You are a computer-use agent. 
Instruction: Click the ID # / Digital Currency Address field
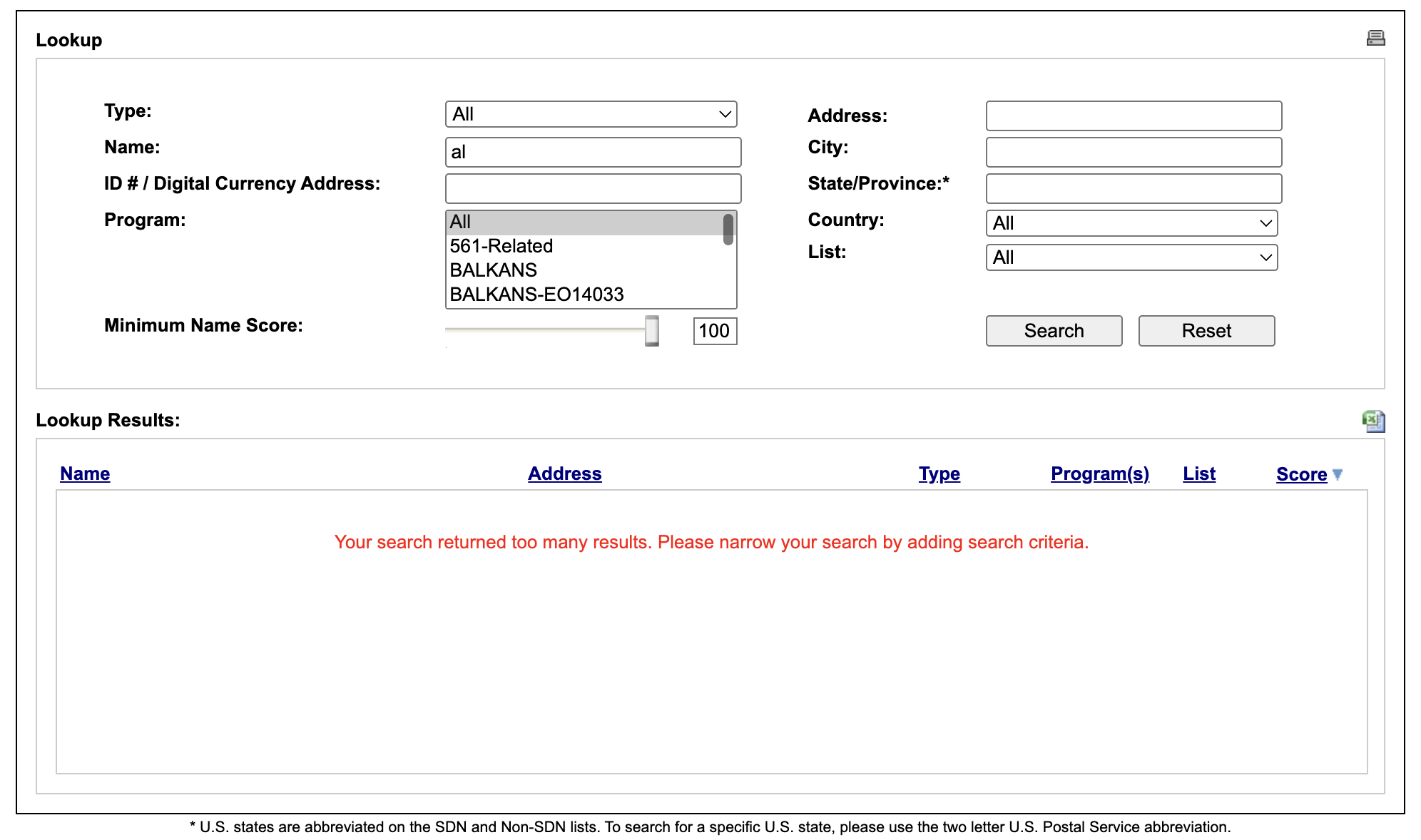pyautogui.click(x=593, y=188)
